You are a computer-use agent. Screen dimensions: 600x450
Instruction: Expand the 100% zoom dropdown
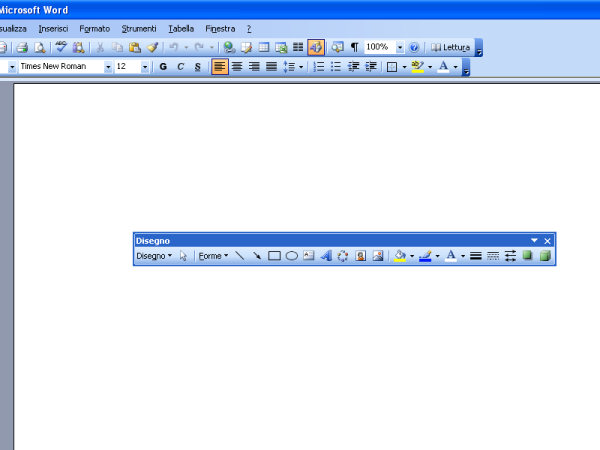(x=400, y=47)
